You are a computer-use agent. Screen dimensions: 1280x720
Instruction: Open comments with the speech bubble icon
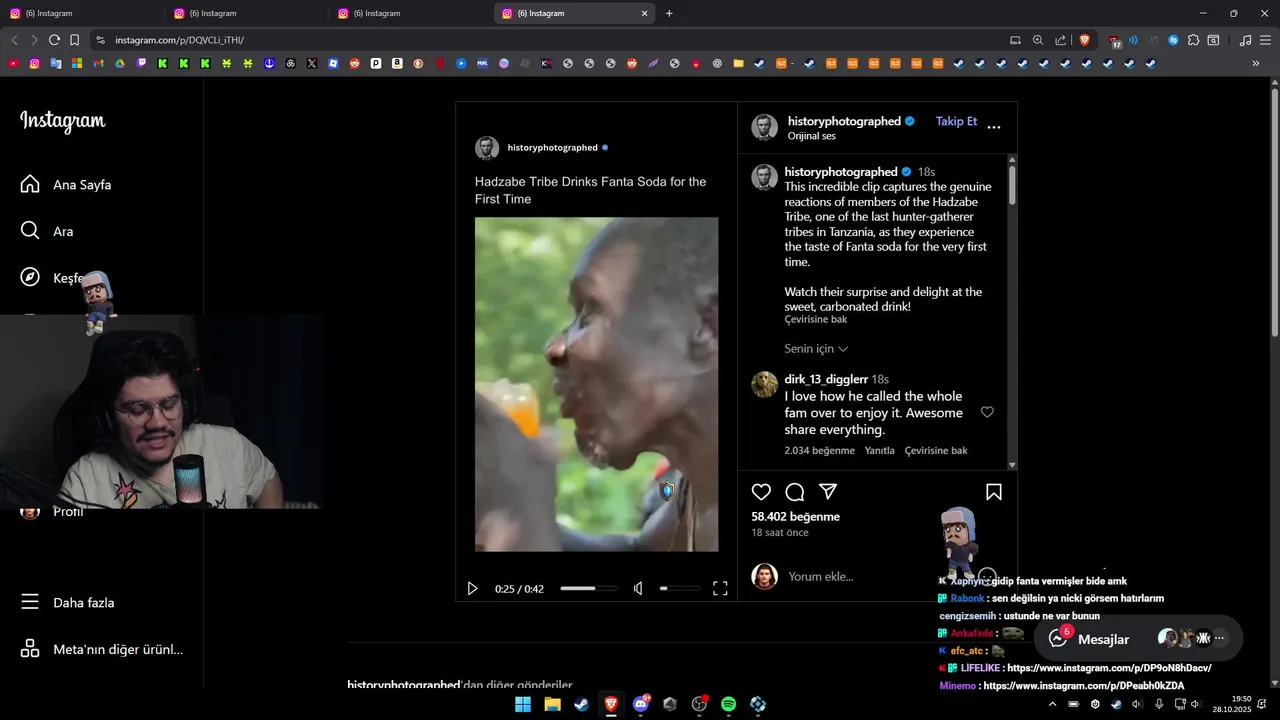[795, 492]
